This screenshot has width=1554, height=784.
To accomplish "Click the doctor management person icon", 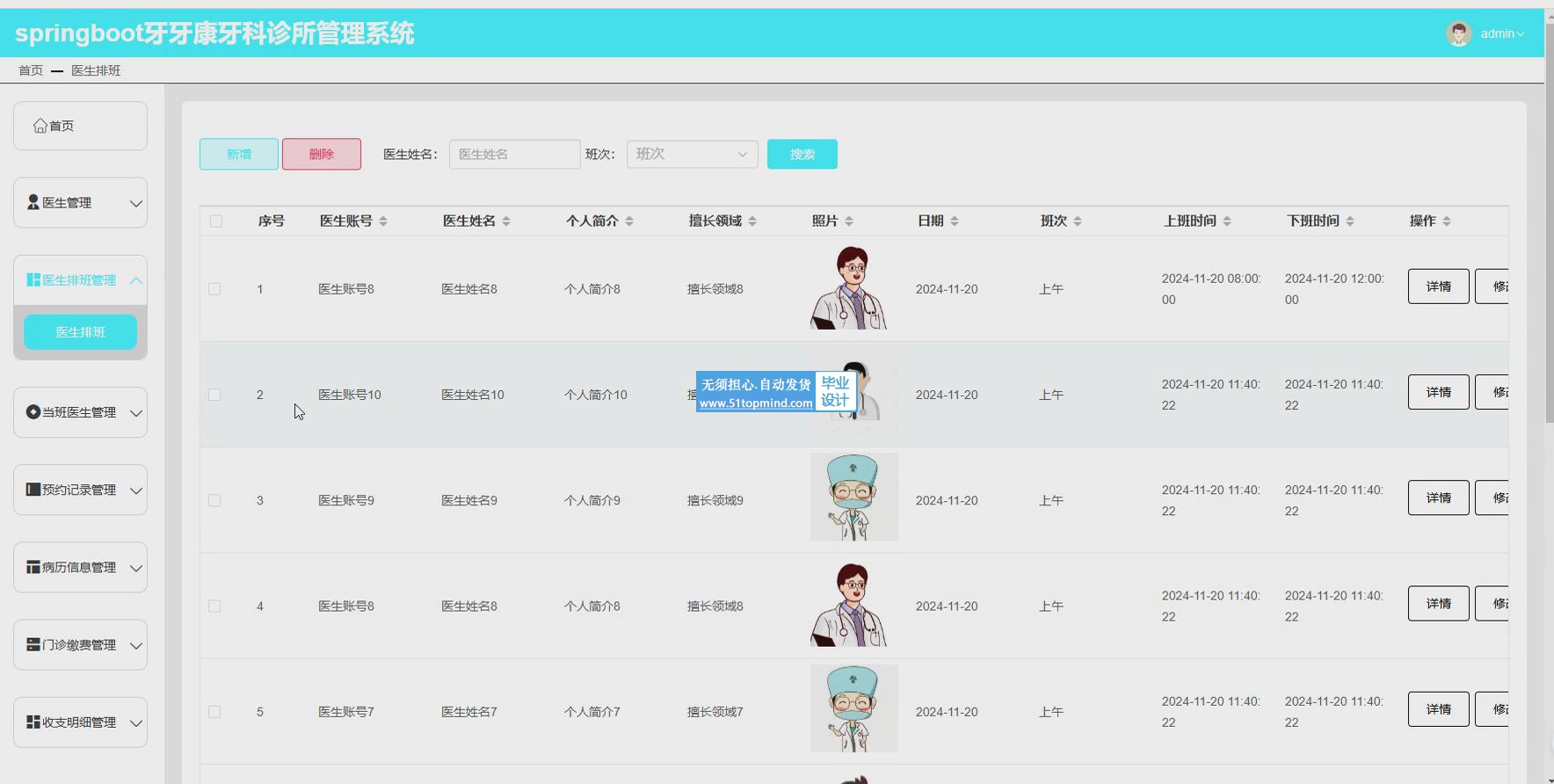I will tap(33, 202).
